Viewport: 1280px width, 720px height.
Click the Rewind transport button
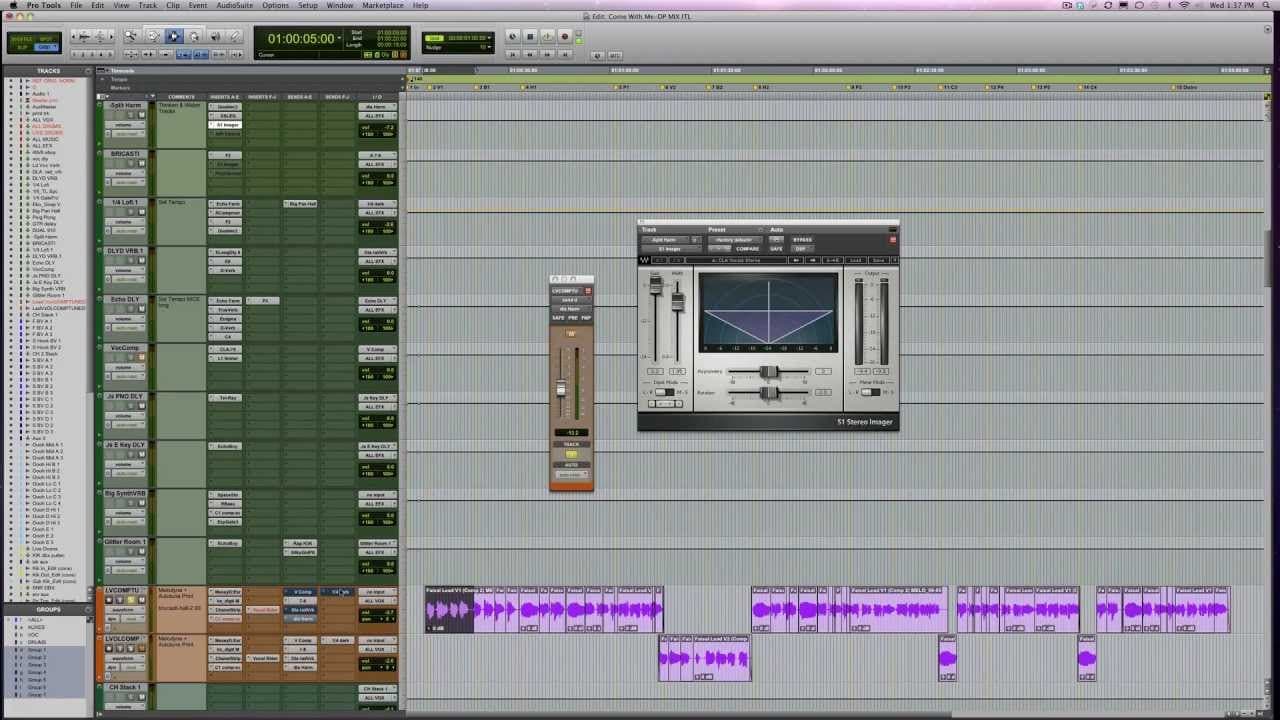[x=530, y=54]
